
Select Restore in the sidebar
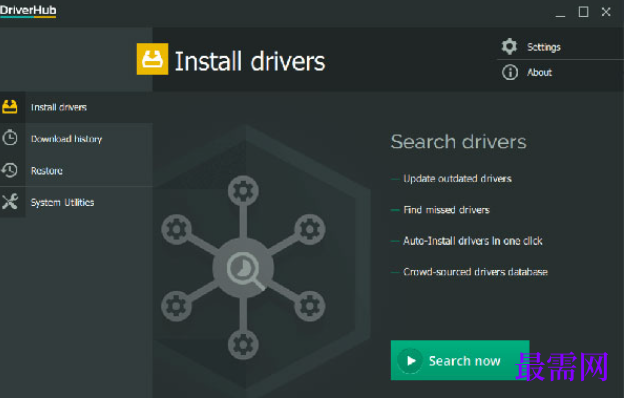(x=76, y=170)
